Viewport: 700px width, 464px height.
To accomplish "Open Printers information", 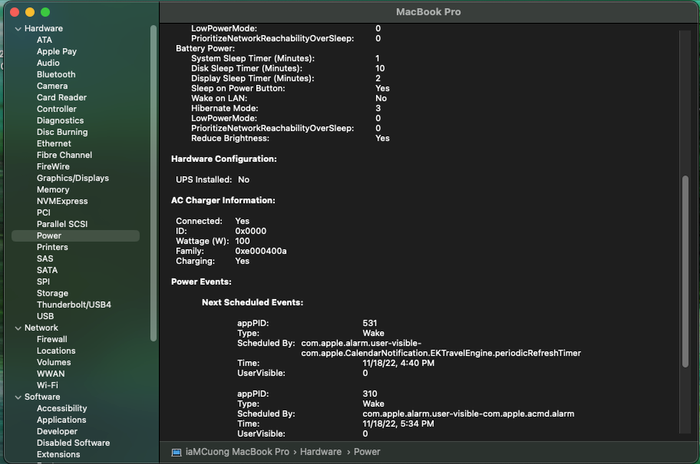I will [x=52, y=247].
